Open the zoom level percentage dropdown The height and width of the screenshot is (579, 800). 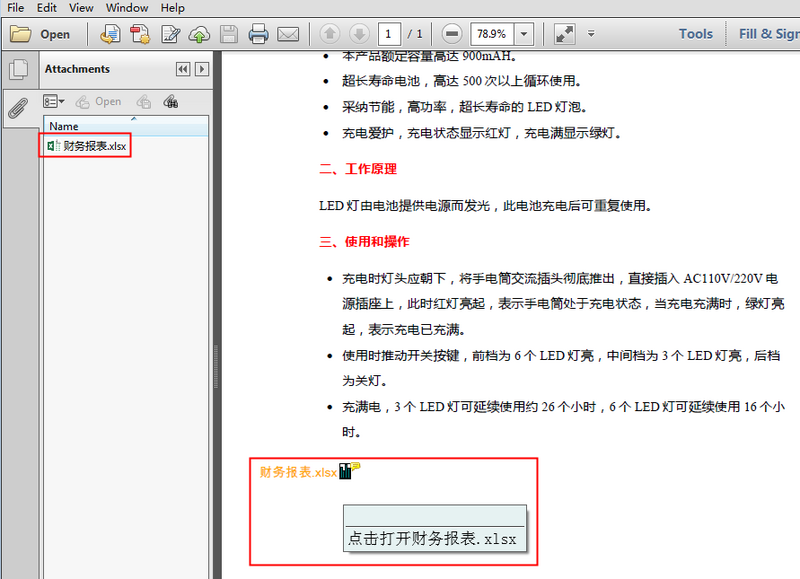point(524,32)
